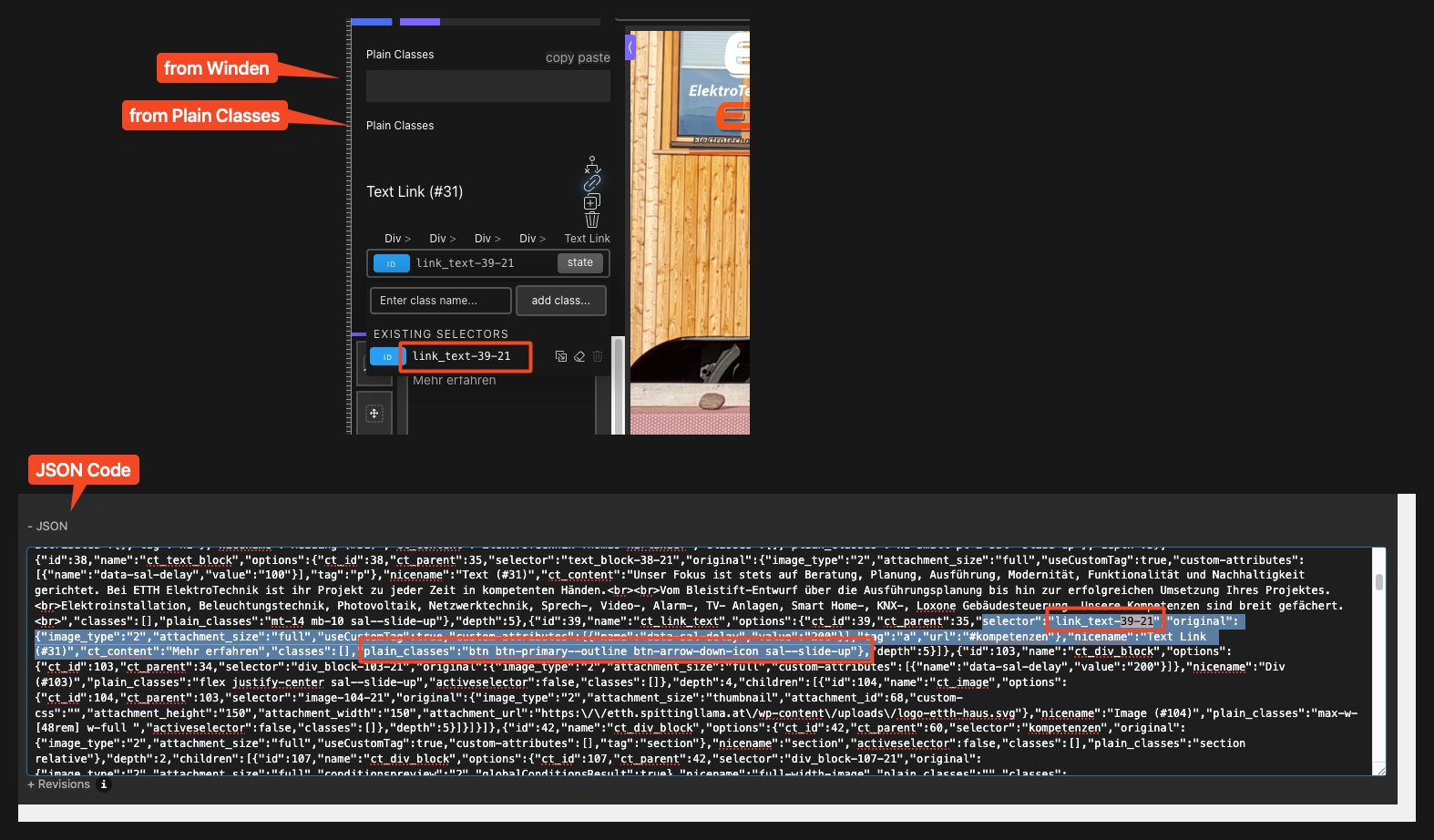Click the move handle icon in sidebar
This screenshot has height=840, width=1434.
(374, 414)
